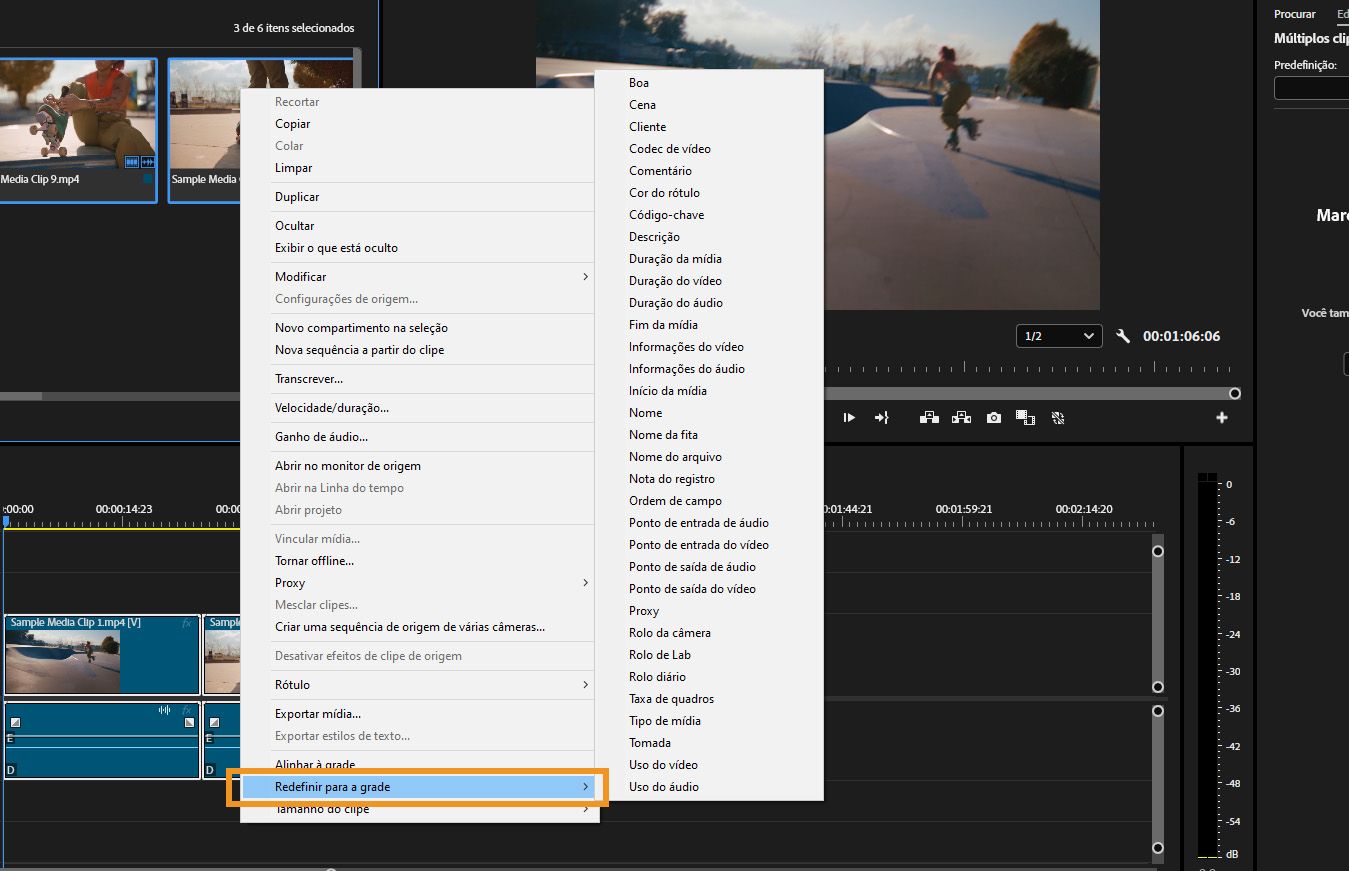Open the 1/2 playback resolution dropdown

click(x=1059, y=337)
